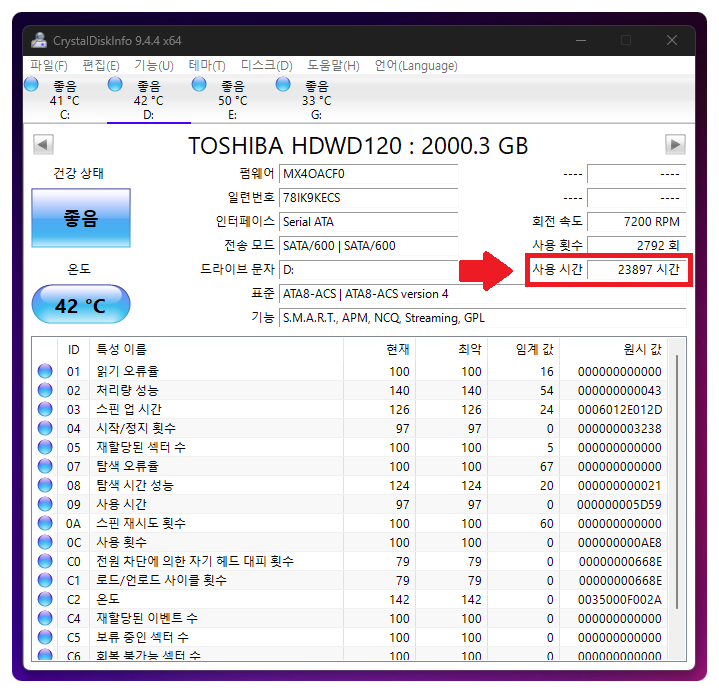
Task: Click status dot of row 09 사용 시간
Action: (45, 504)
